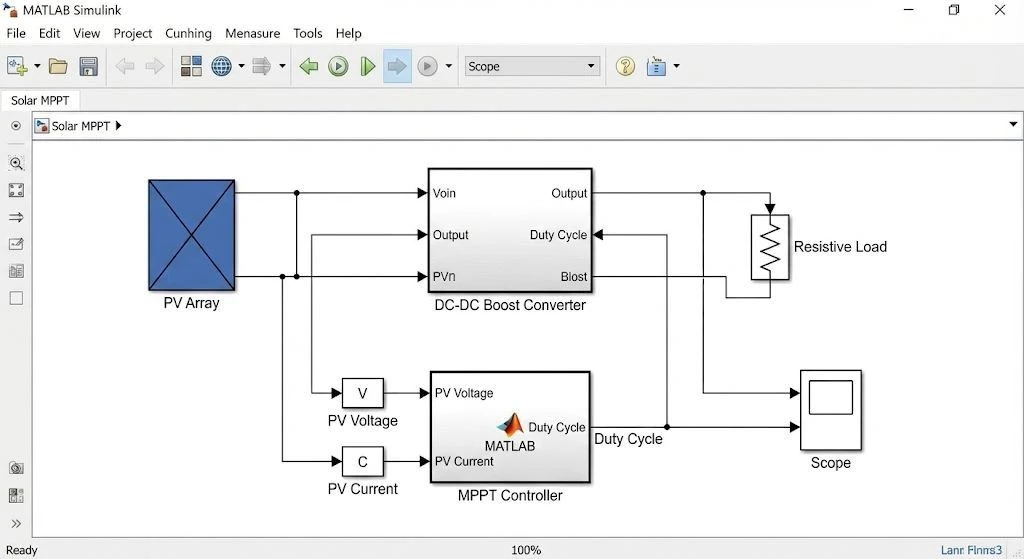Click the clipboard toolbar icon
The height and width of the screenshot is (559, 1024).
(656, 66)
